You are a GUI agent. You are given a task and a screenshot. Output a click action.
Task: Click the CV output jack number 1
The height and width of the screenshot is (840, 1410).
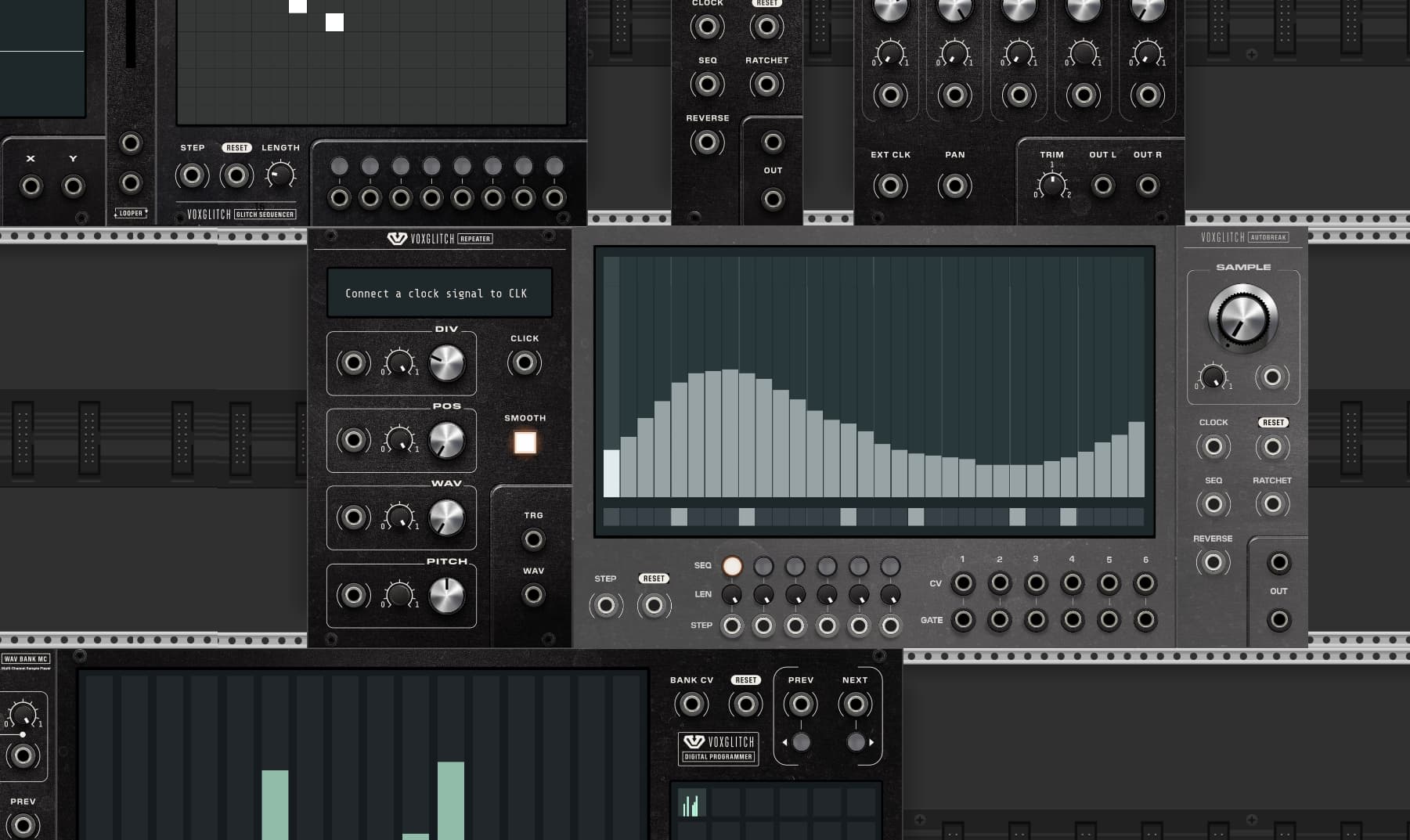[963, 583]
